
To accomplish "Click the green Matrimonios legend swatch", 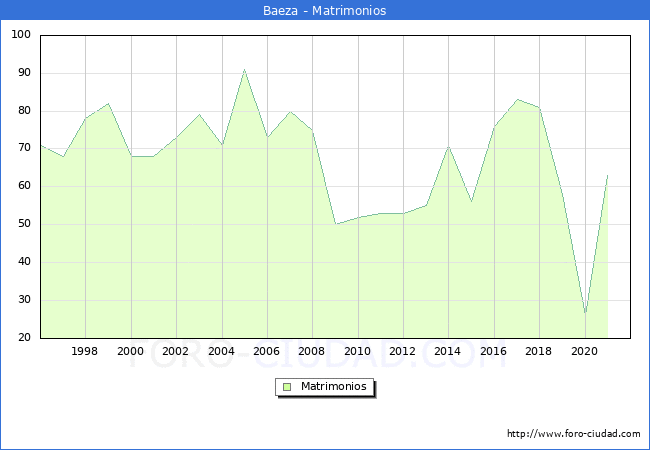I will tap(287, 387).
